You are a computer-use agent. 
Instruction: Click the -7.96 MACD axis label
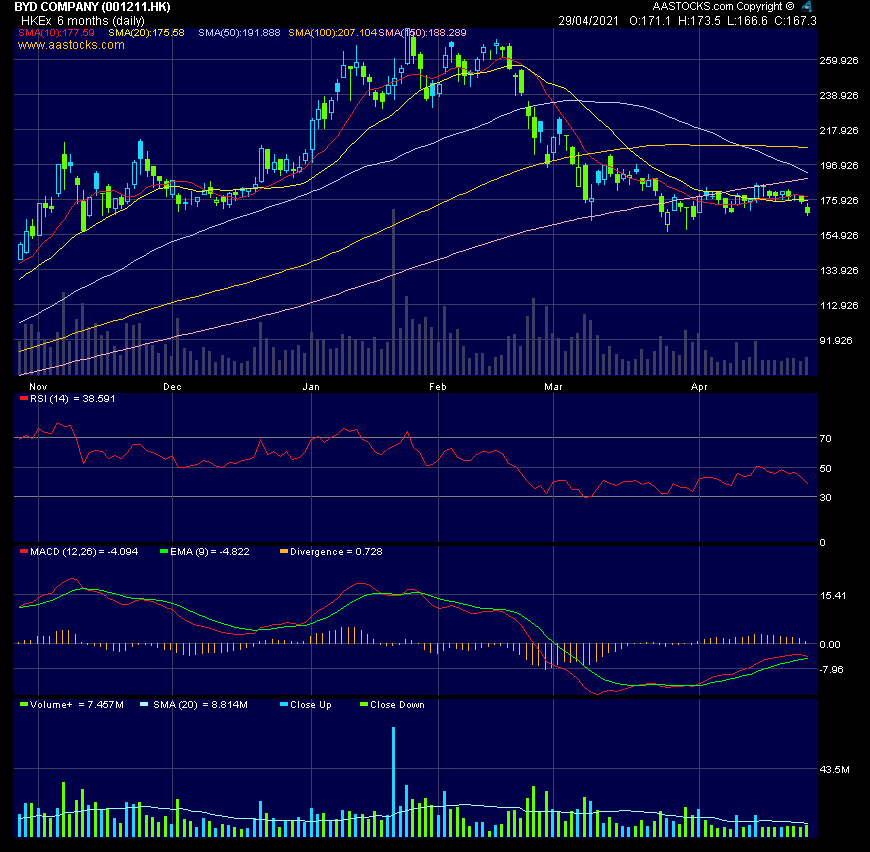point(831,669)
